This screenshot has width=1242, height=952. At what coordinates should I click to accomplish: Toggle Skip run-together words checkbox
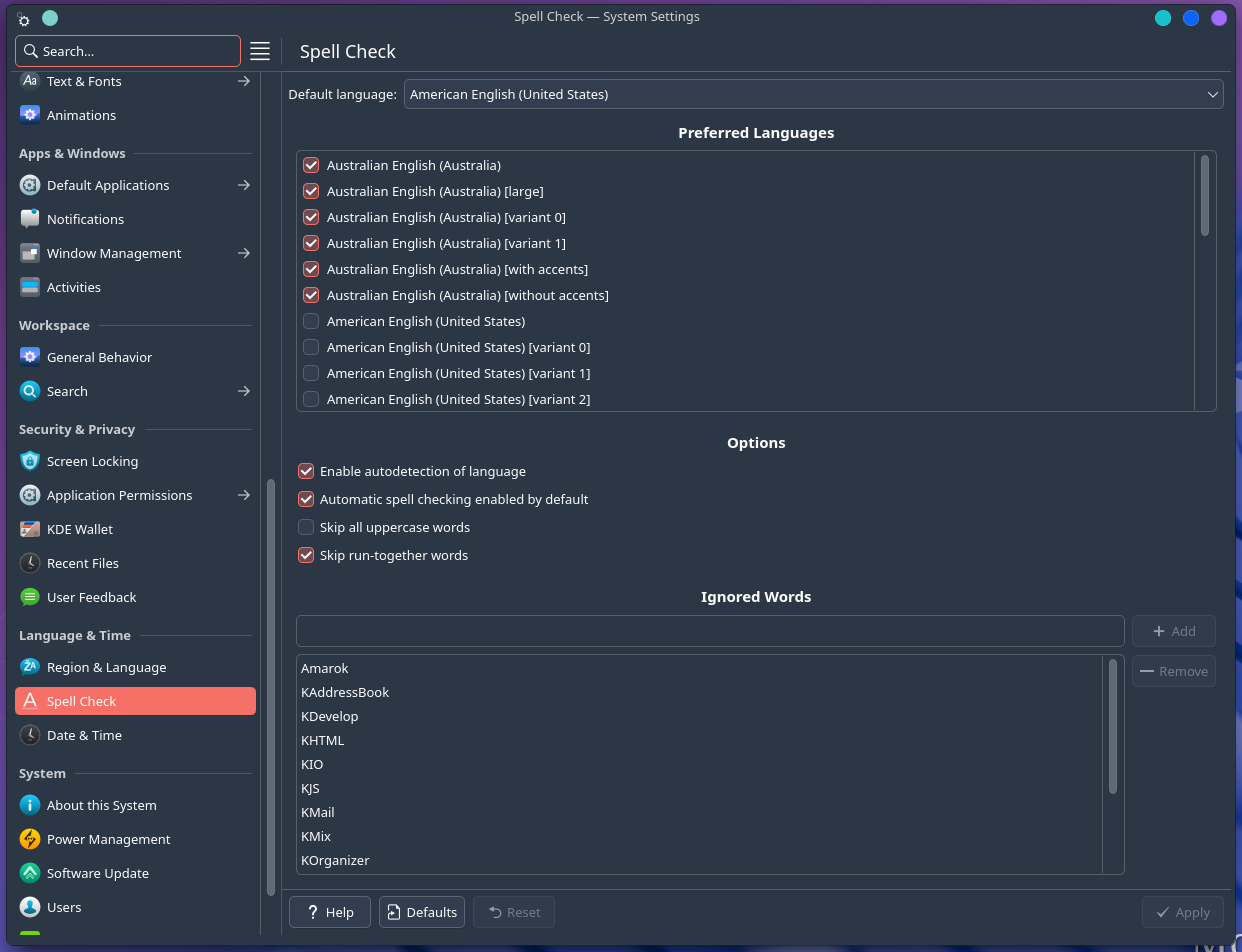coord(306,555)
